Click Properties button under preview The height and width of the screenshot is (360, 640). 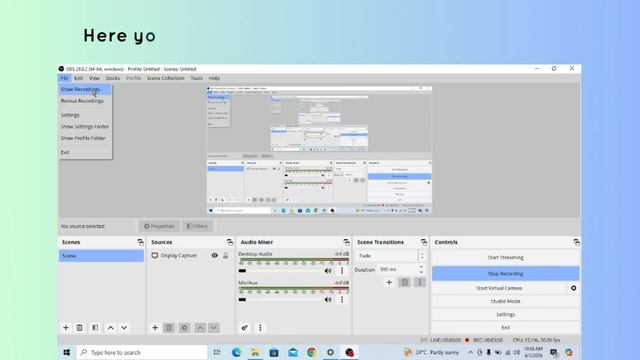click(x=159, y=226)
